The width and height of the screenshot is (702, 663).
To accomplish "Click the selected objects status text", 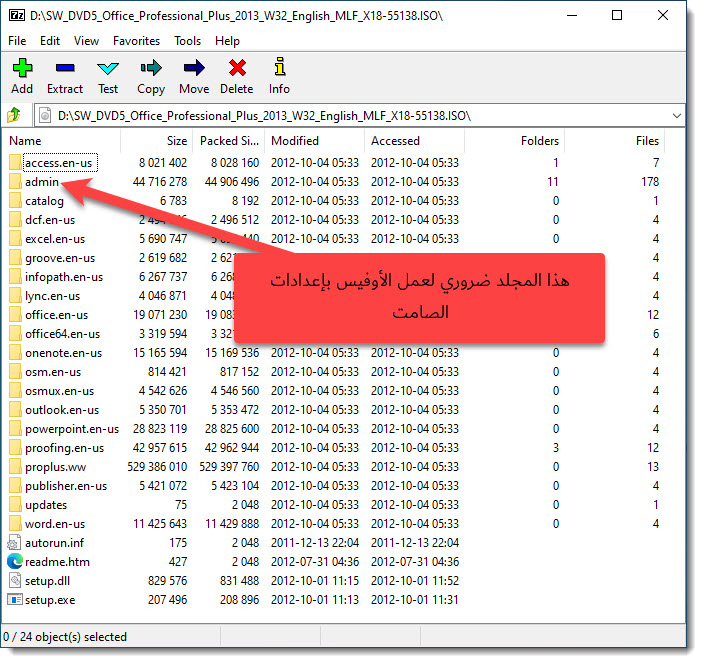I will click(x=65, y=637).
